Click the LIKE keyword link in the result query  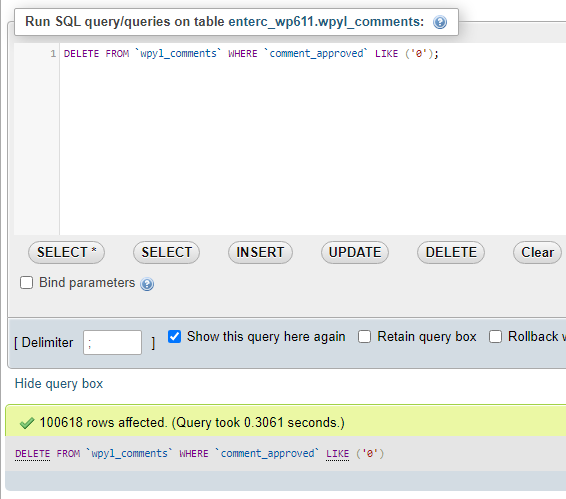click(338, 454)
